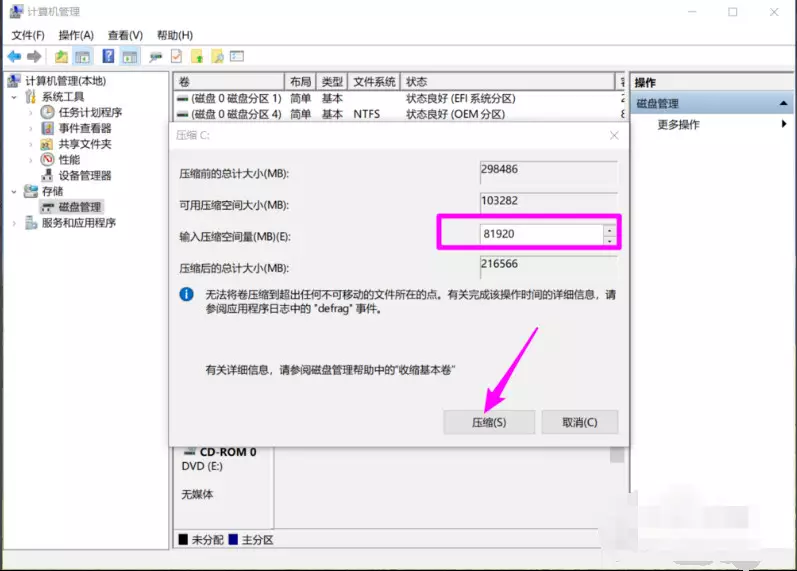This screenshot has width=797, height=571.
Task: Increase shrink amount with spinner up arrow
Action: [609, 230]
